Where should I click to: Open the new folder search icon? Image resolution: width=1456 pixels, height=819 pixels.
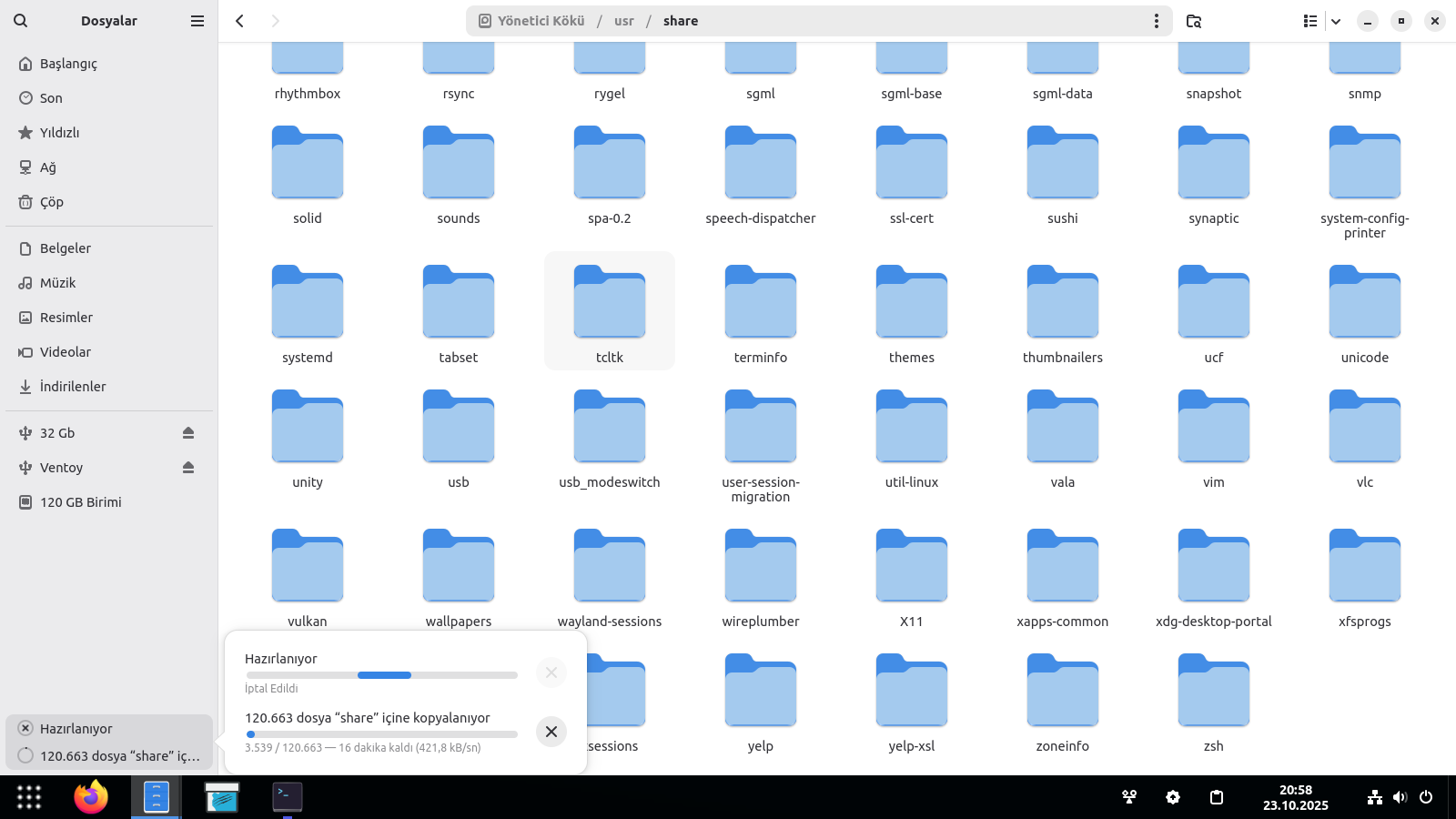[1194, 21]
